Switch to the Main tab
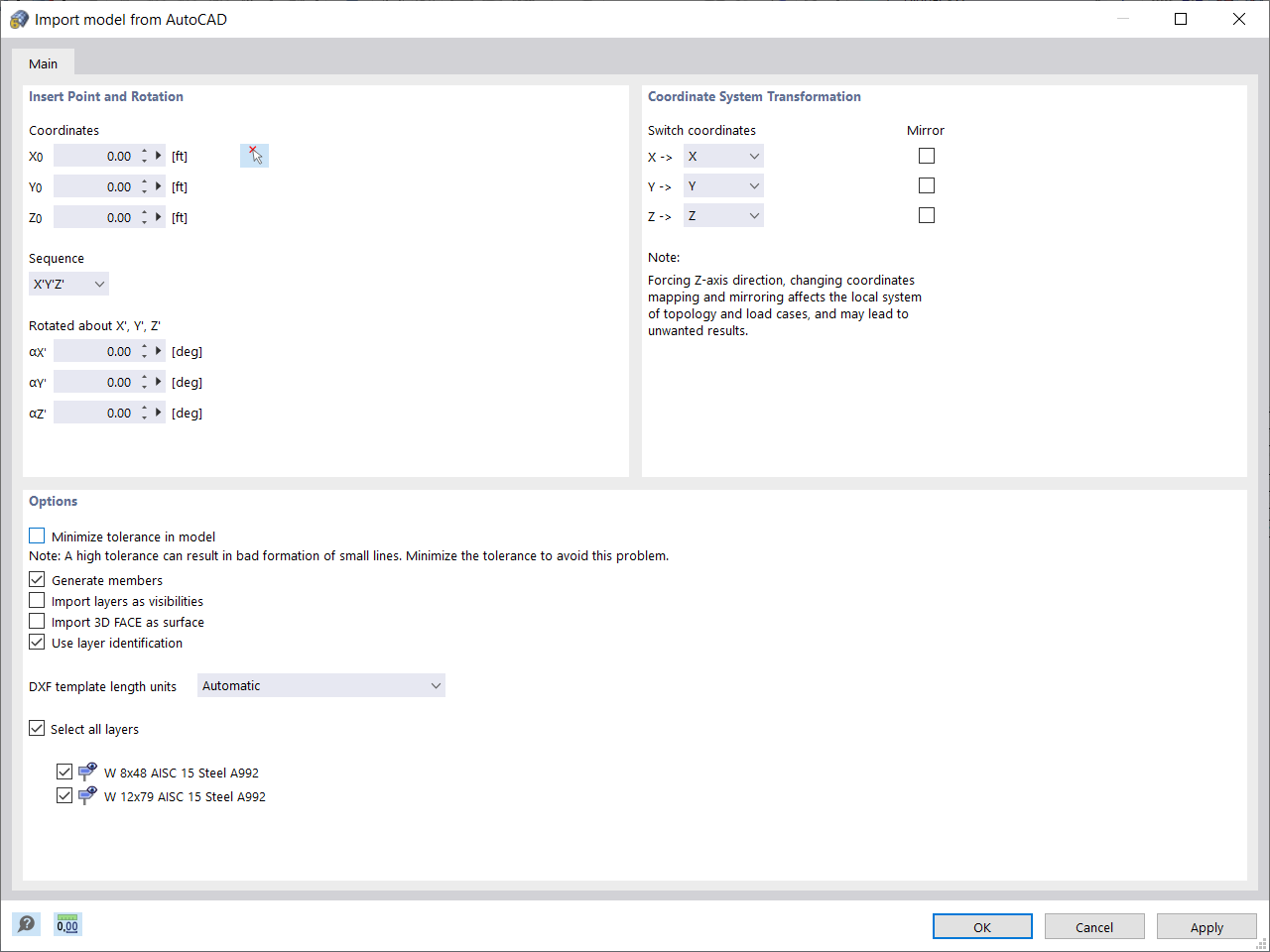 coord(43,62)
